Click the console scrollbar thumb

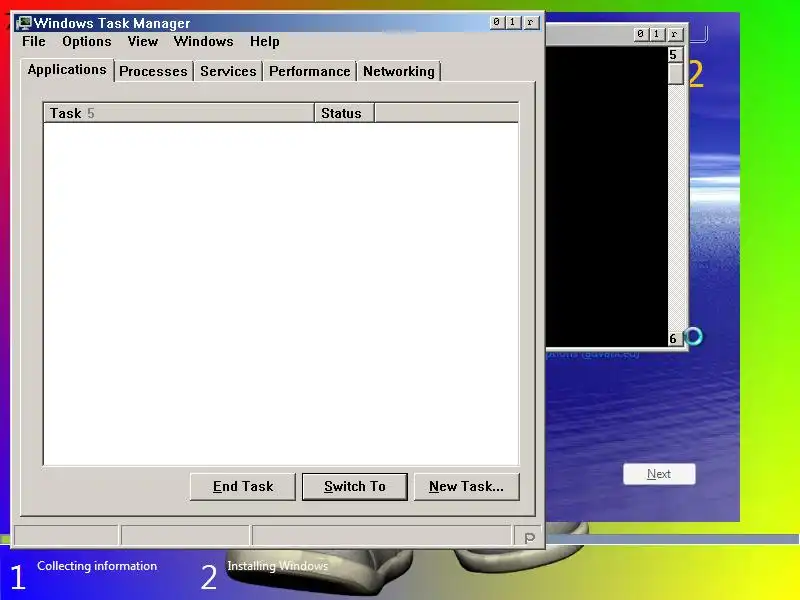(676, 74)
